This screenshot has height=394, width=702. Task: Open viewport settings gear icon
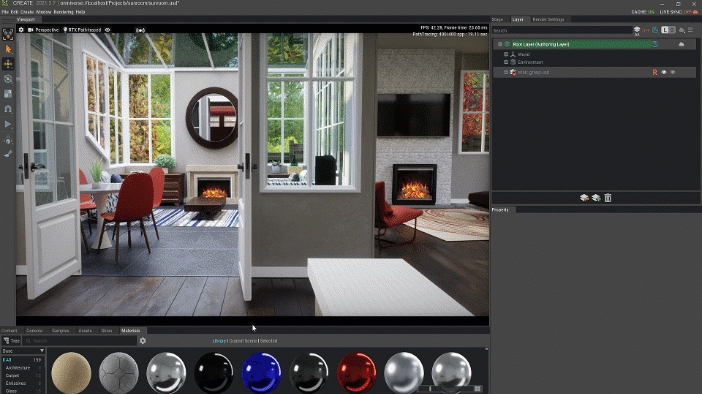21,30
